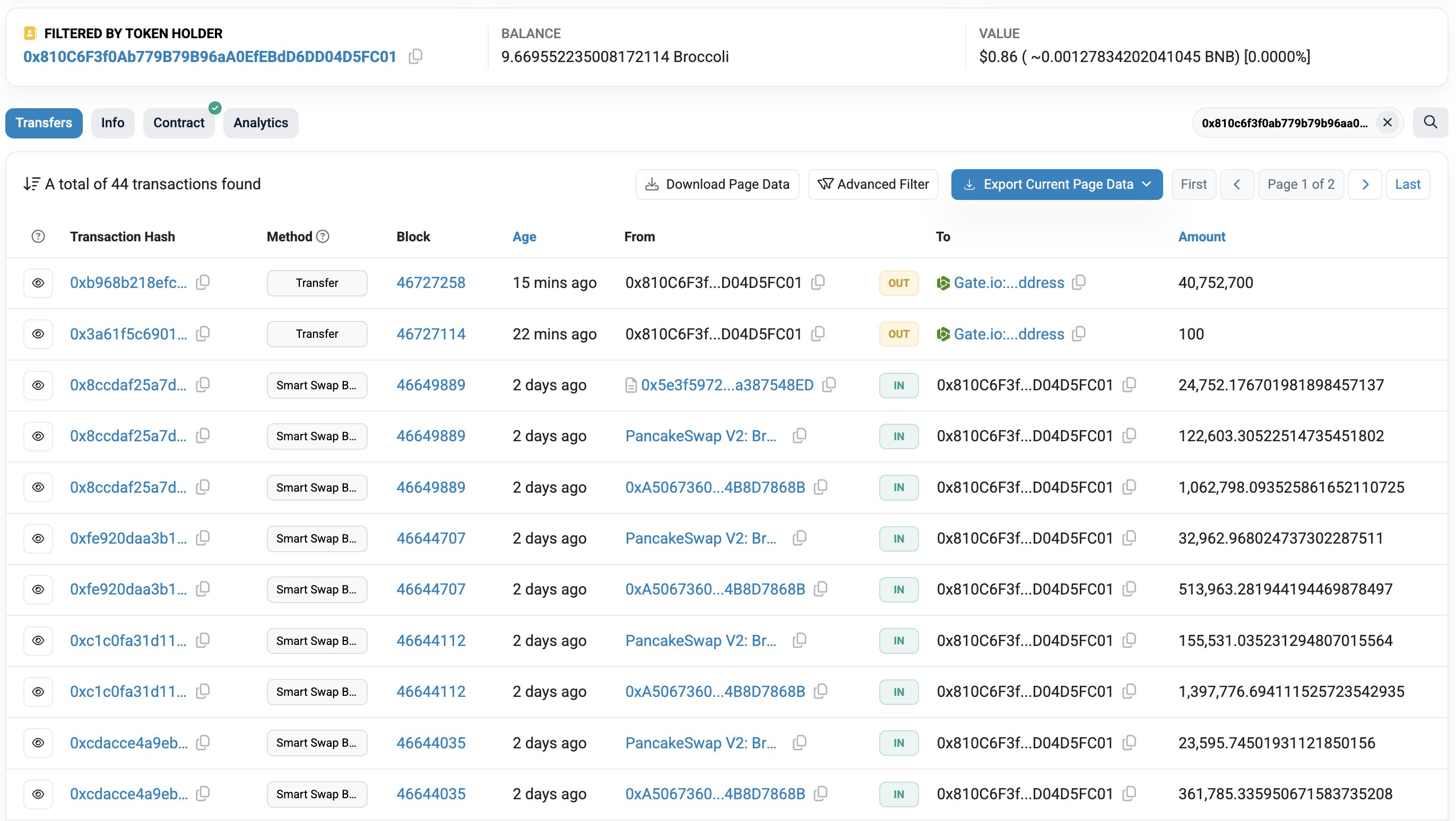Open the Analytics tab
This screenshot has width=1456, height=821.
[261, 123]
